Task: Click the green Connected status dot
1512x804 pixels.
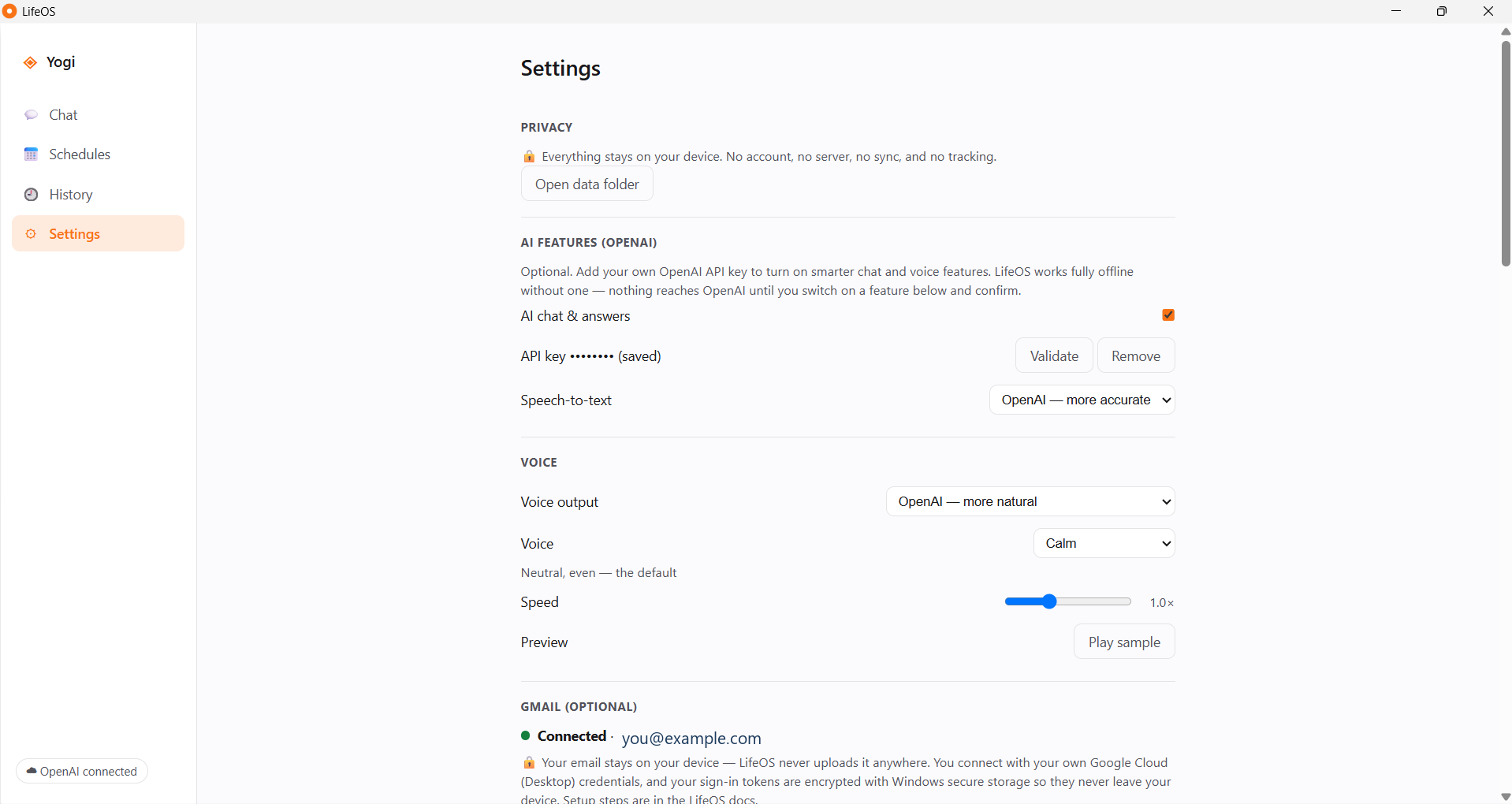Action: [525, 735]
